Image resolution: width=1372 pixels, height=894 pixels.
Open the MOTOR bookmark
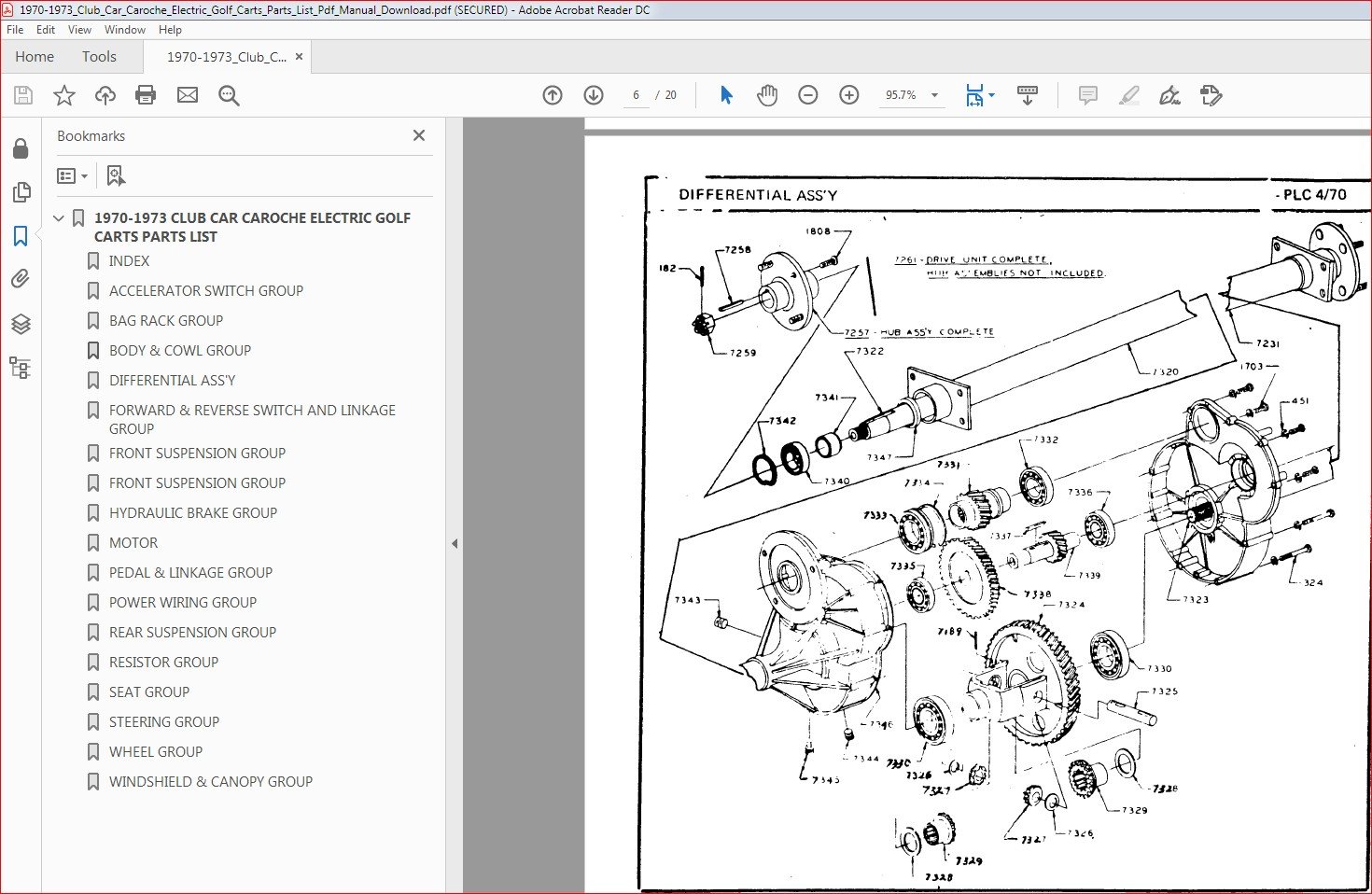pos(133,543)
